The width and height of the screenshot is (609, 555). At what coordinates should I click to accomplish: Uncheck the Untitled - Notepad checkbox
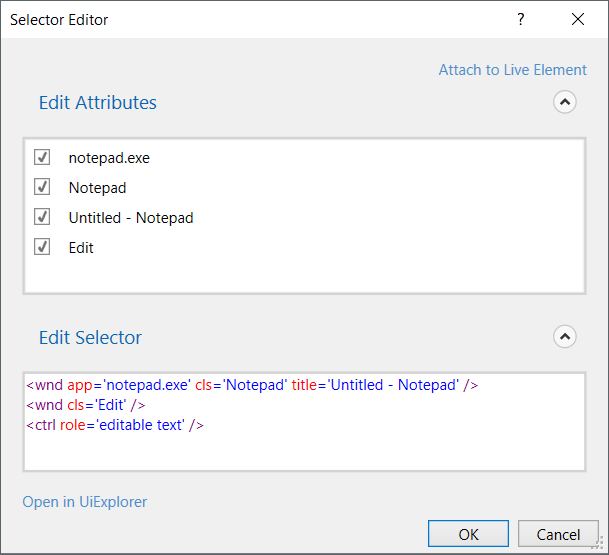tap(42, 217)
